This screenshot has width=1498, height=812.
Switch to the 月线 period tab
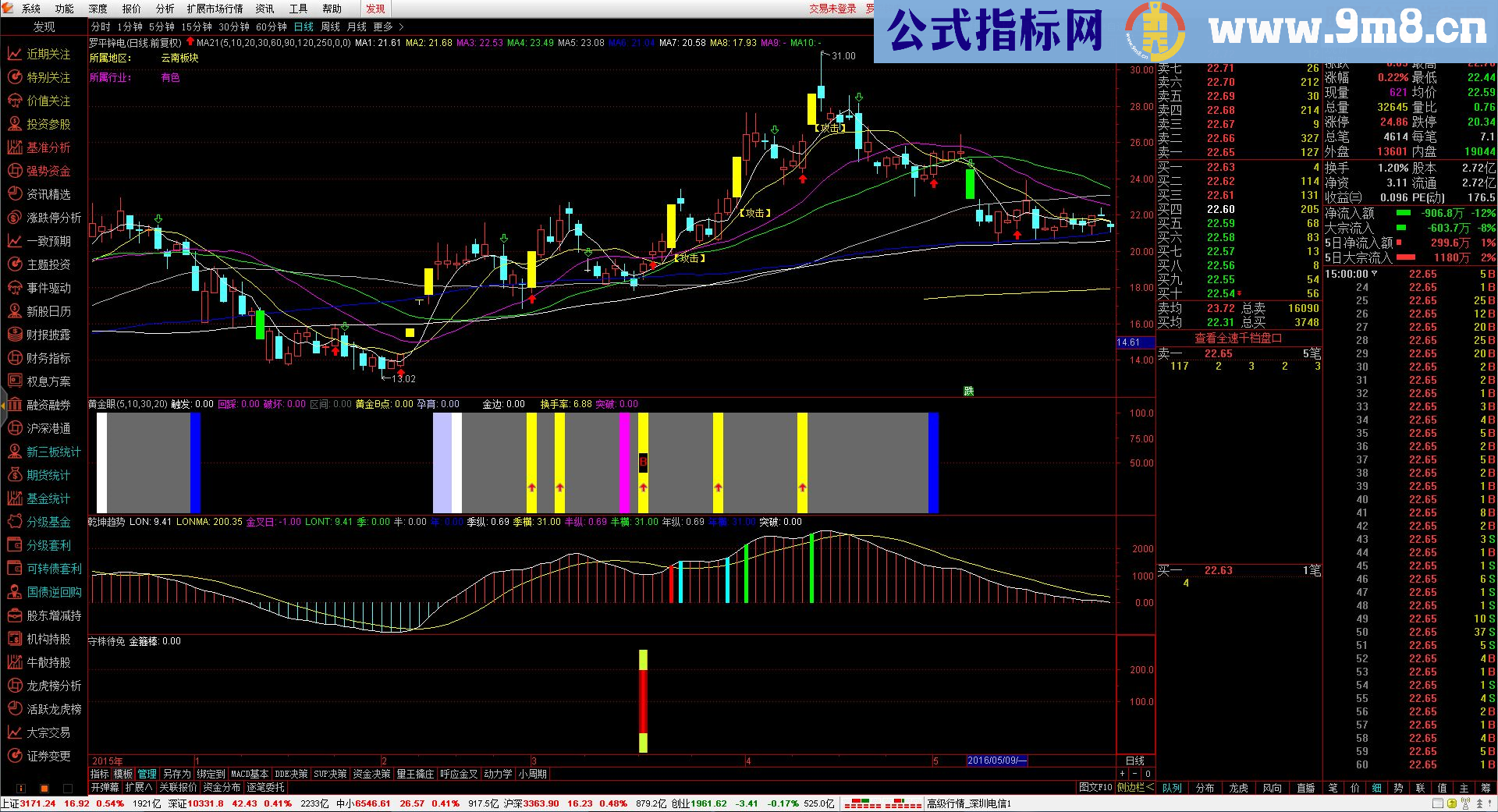point(357,27)
